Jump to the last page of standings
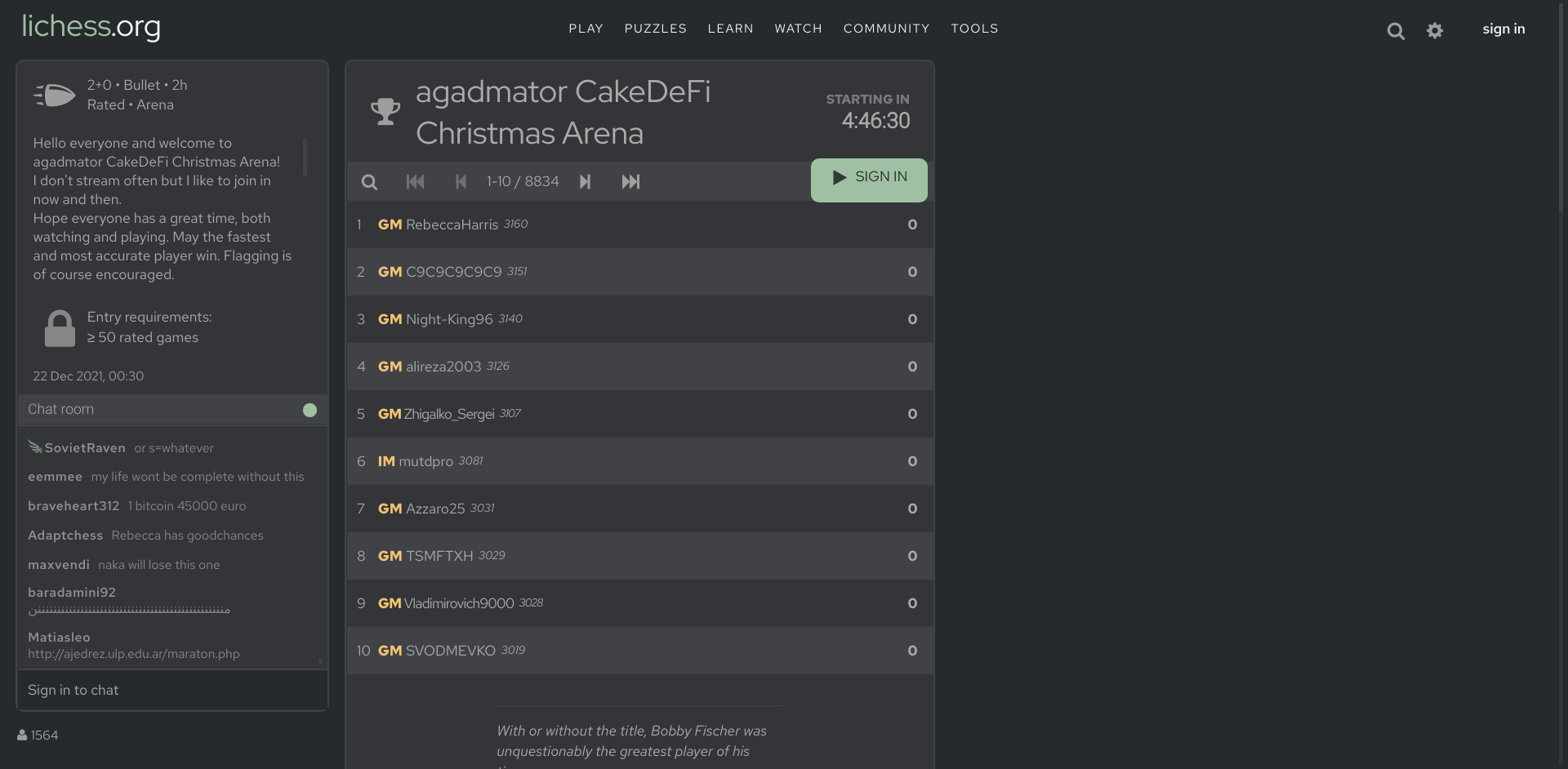 [630, 181]
